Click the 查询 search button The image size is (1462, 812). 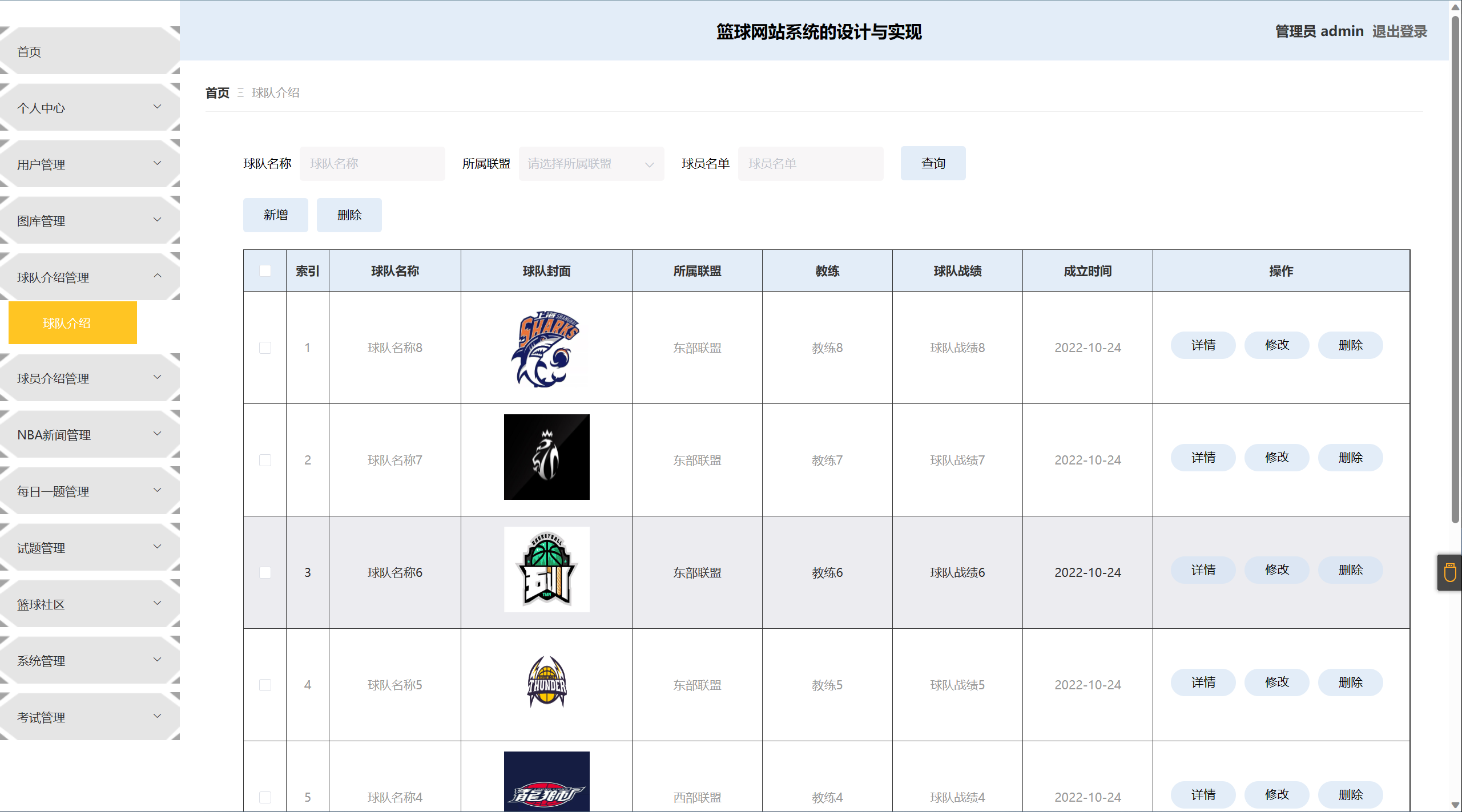click(933, 163)
